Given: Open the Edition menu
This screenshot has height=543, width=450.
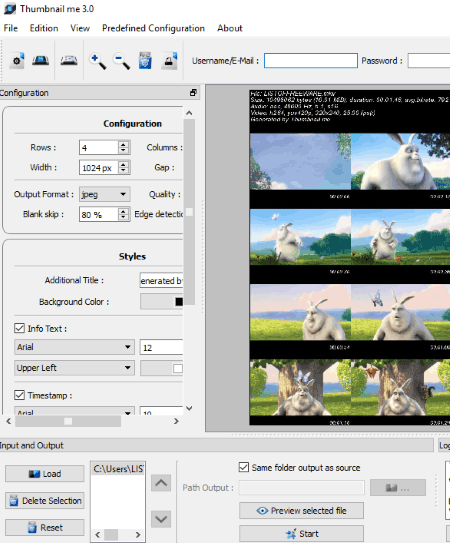Looking at the screenshot, I should [x=44, y=28].
